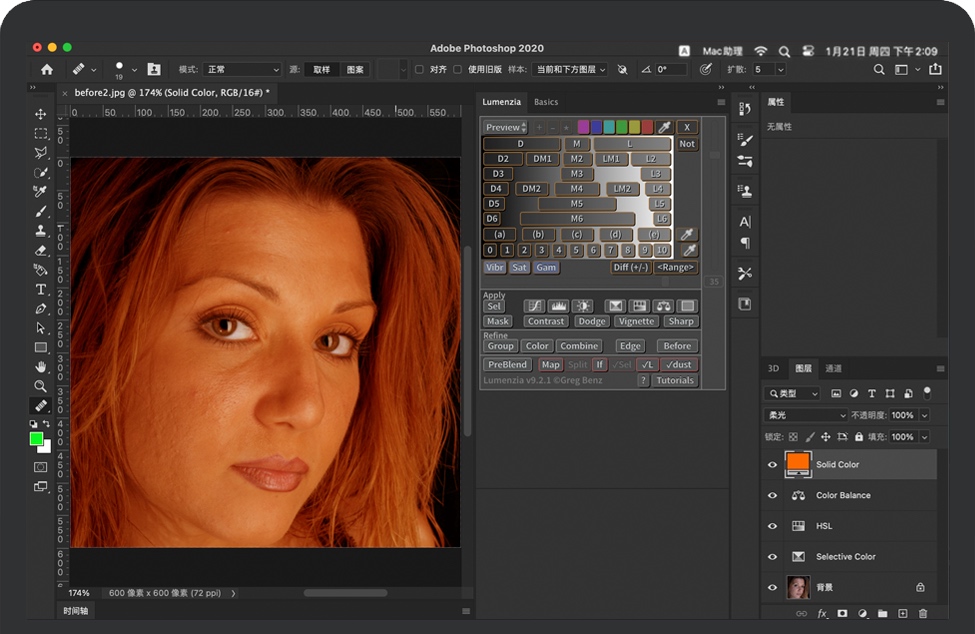Open the Basics tab in Lumenzia

(x=545, y=102)
